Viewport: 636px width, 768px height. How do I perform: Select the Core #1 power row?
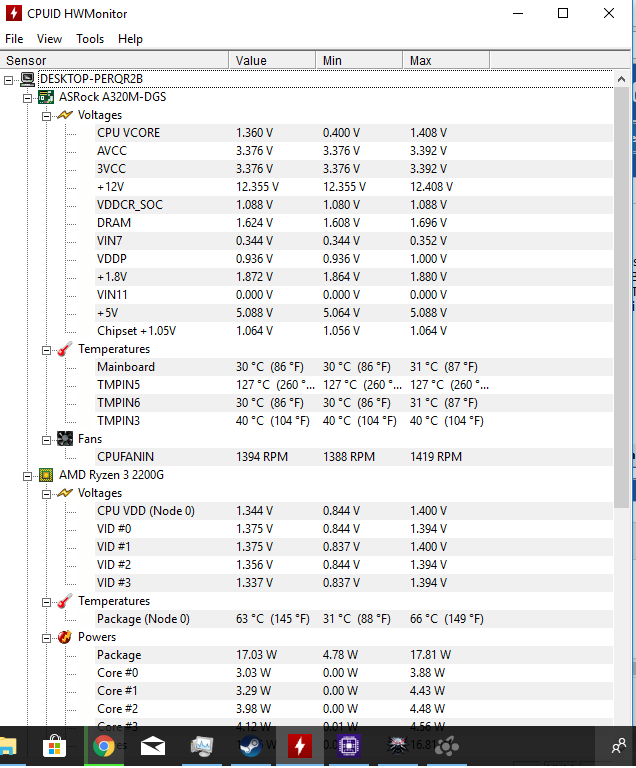tap(353, 691)
